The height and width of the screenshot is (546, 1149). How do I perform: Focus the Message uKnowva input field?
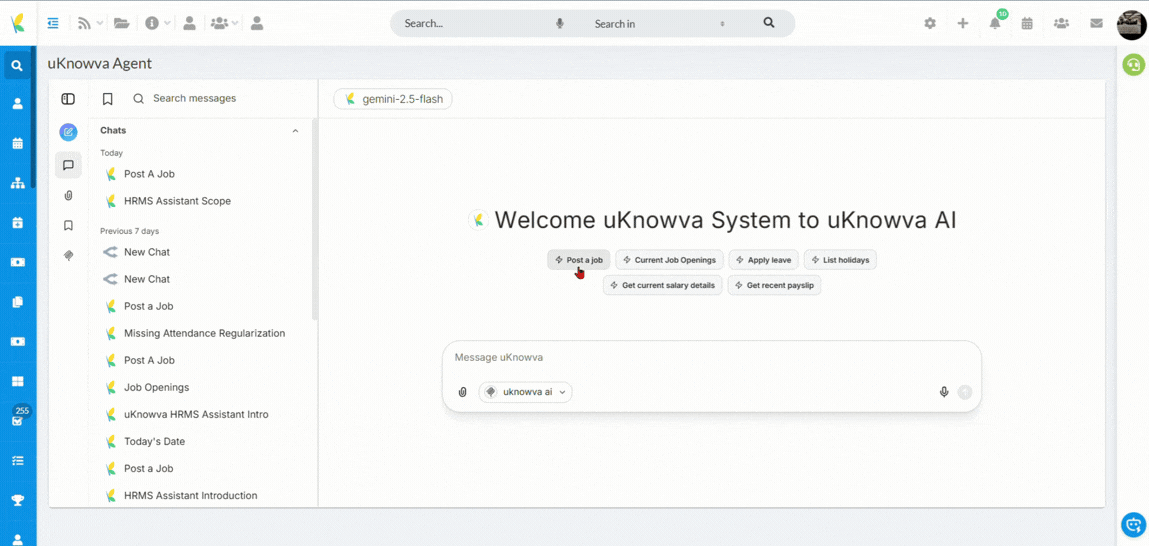[712, 358]
